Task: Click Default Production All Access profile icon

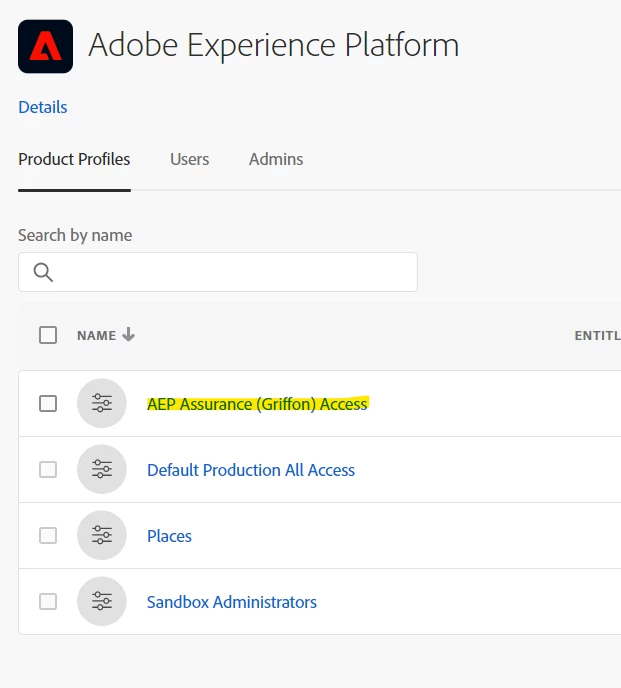Action: tap(102, 470)
